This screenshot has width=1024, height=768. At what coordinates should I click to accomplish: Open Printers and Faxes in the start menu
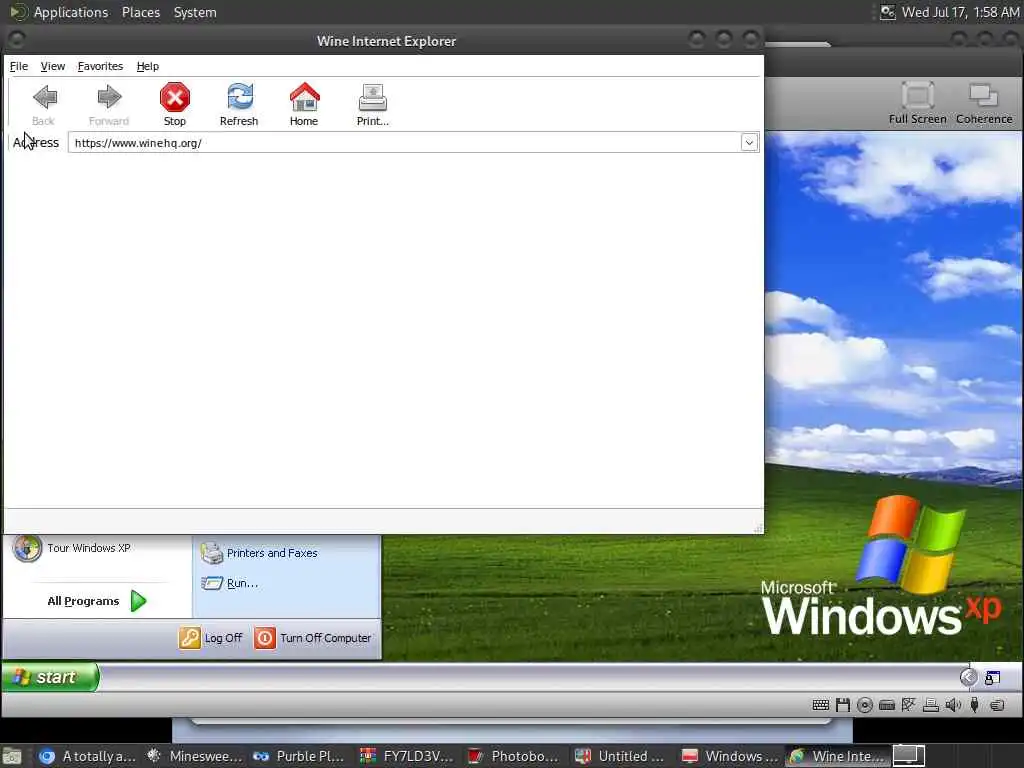click(x=259, y=553)
